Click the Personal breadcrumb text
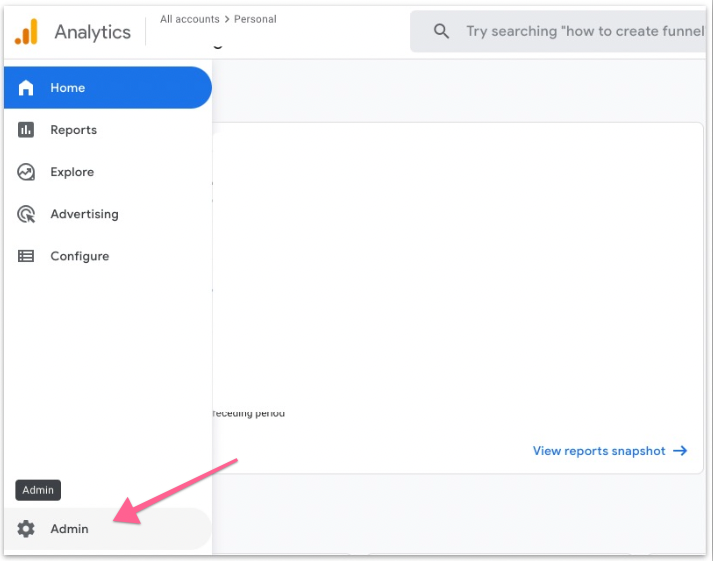Viewport: 713px width, 561px height. [x=254, y=19]
